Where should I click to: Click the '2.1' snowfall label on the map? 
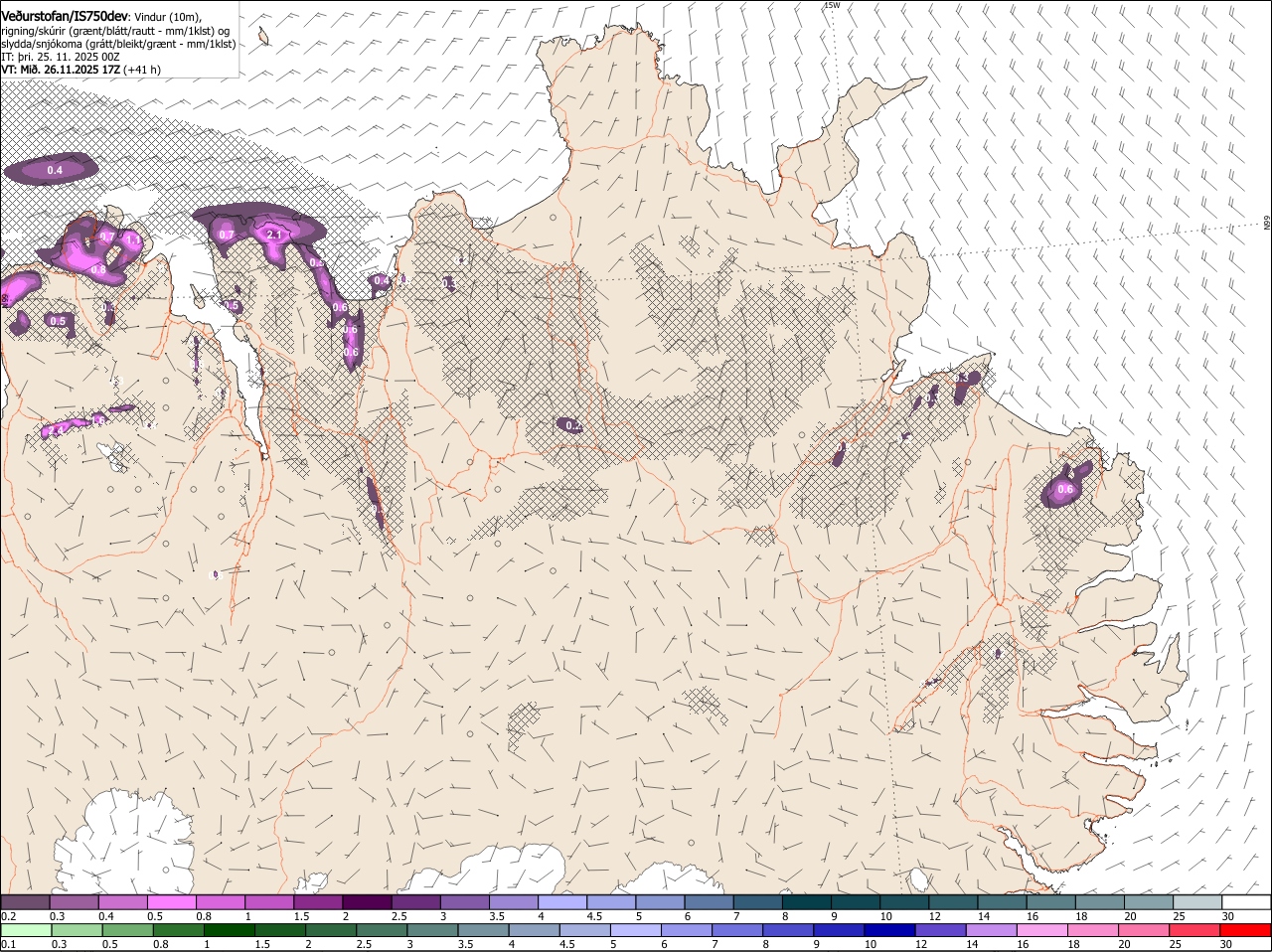(x=275, y=235)
